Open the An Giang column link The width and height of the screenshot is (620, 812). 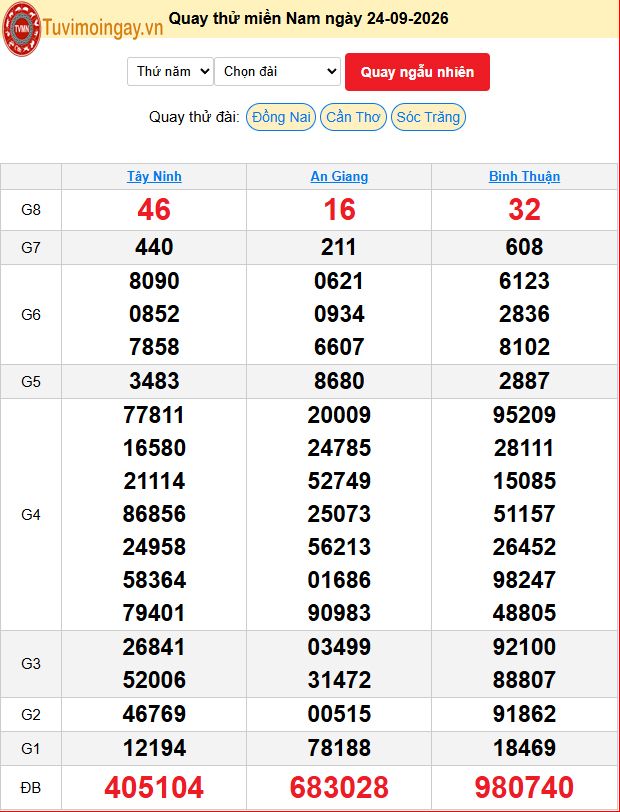[339, 177]
